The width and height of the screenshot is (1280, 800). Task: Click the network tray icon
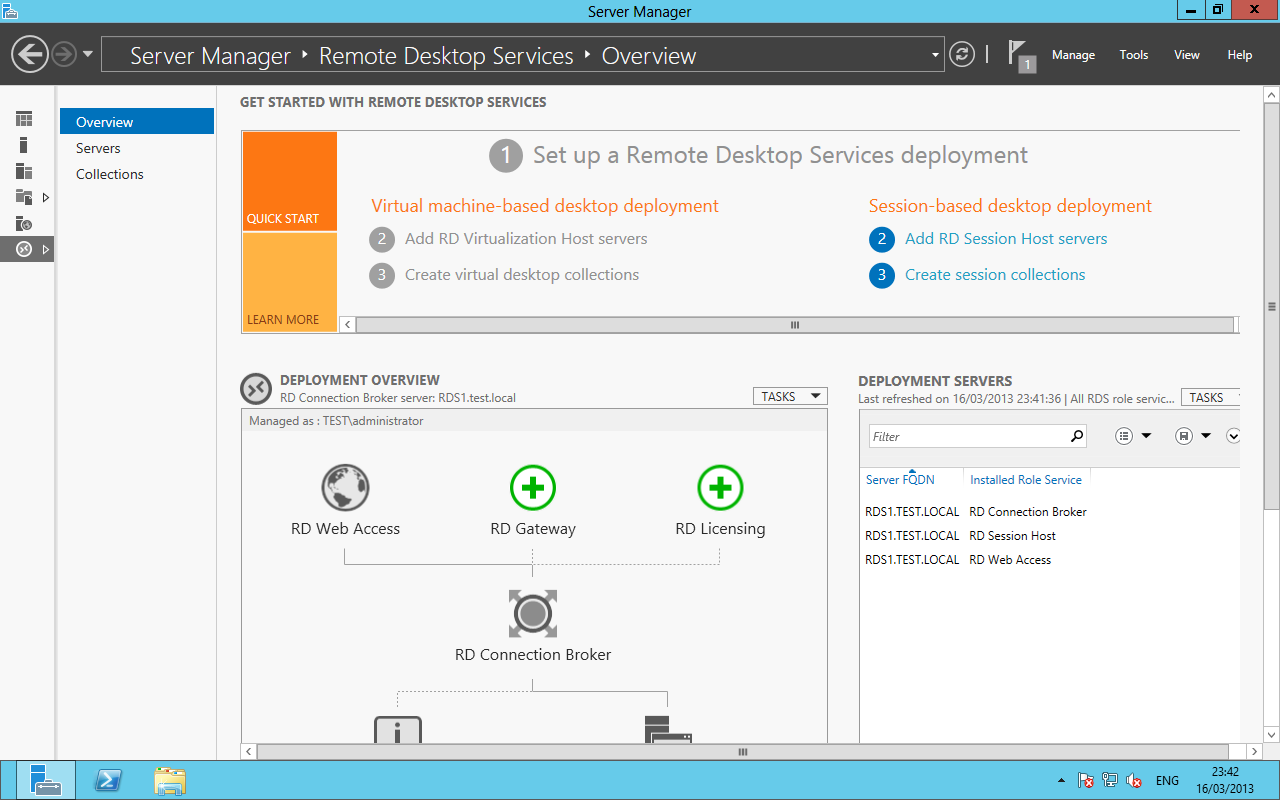pos(1110,780)
